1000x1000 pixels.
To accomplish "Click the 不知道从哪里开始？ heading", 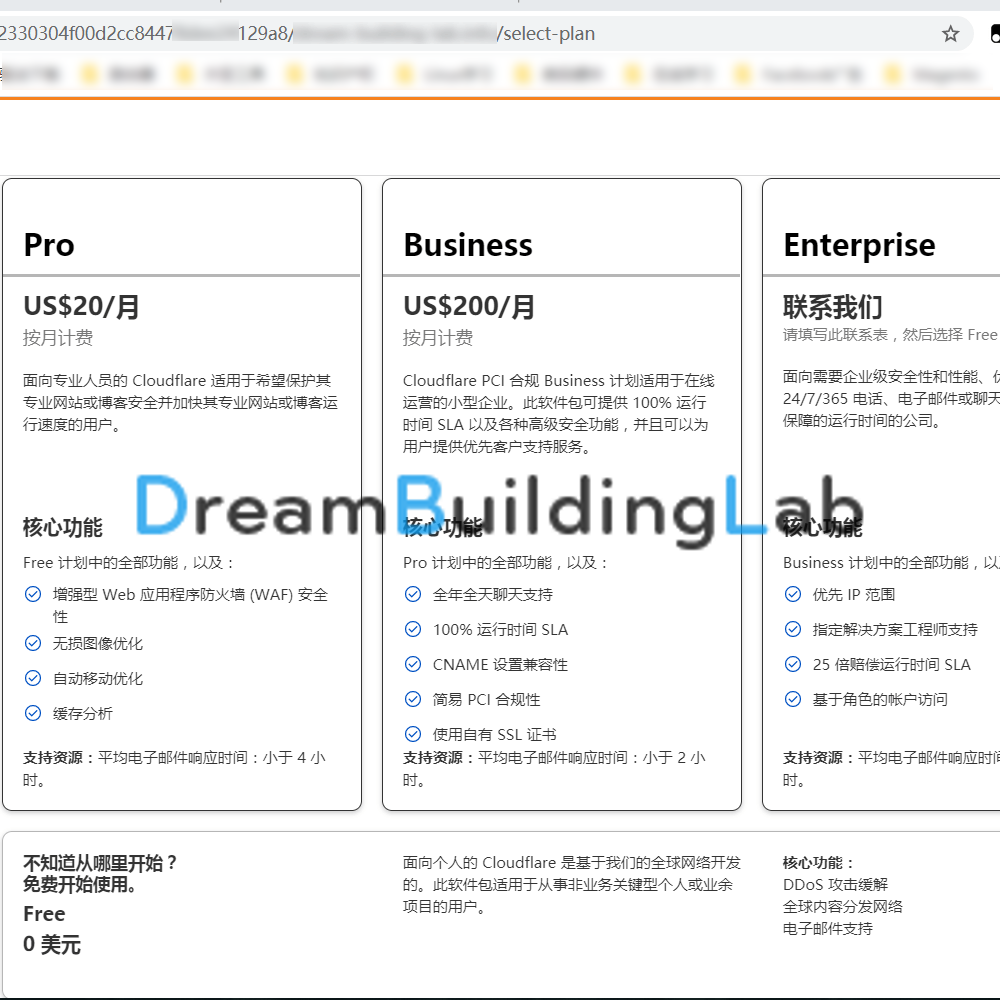I will tap(100, 864).
